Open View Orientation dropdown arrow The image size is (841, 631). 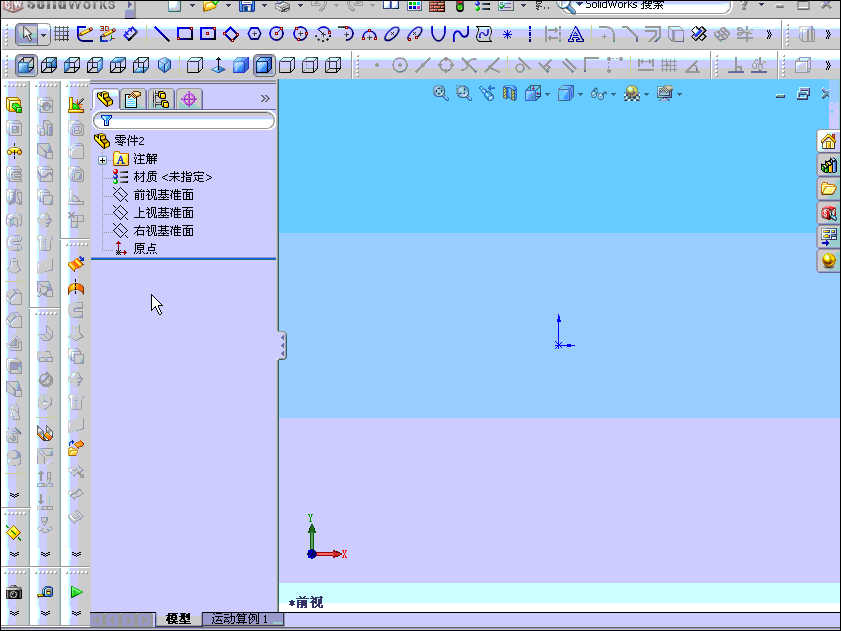point(547,94)
